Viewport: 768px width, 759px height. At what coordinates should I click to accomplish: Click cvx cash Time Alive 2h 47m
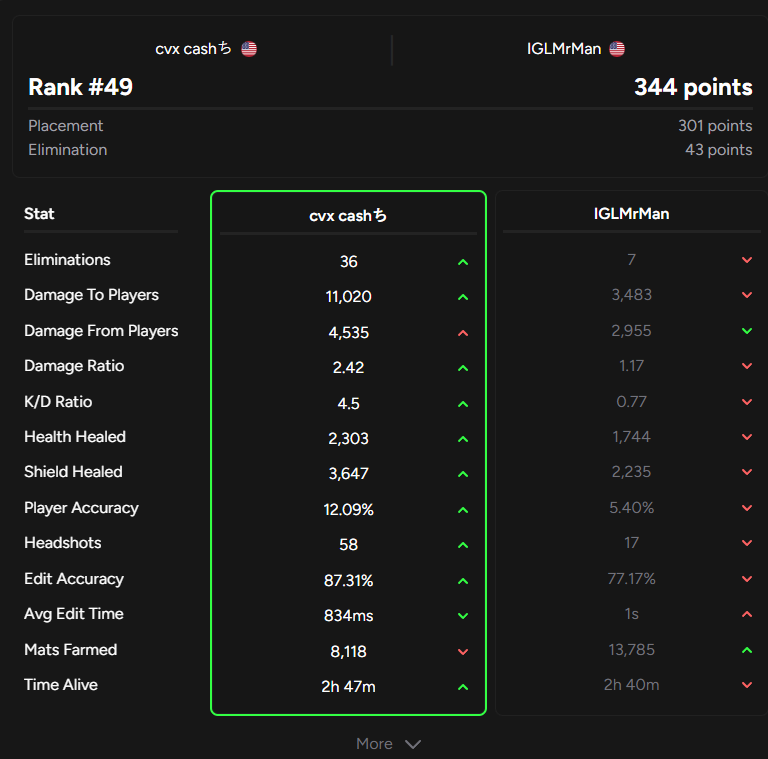click(x=348, y=687)
